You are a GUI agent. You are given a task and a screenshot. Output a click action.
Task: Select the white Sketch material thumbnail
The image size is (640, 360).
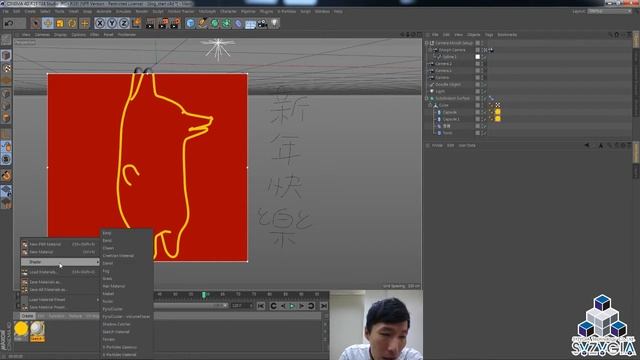click(x=37, y=329)
